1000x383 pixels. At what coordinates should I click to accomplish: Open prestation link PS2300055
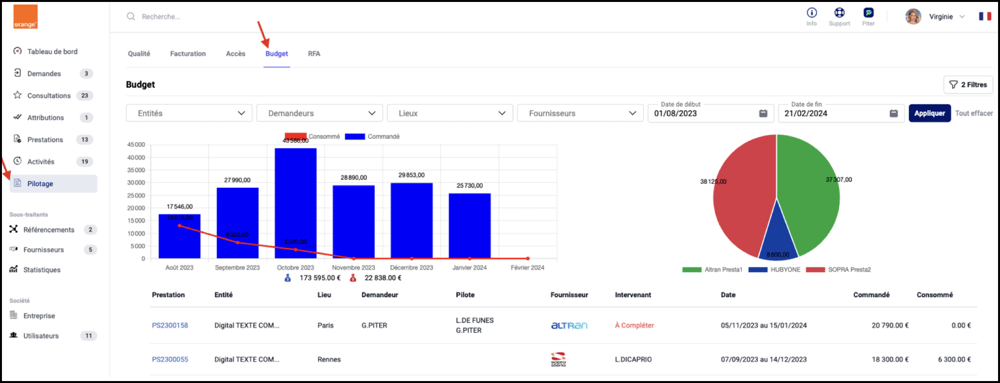(170, 359)
